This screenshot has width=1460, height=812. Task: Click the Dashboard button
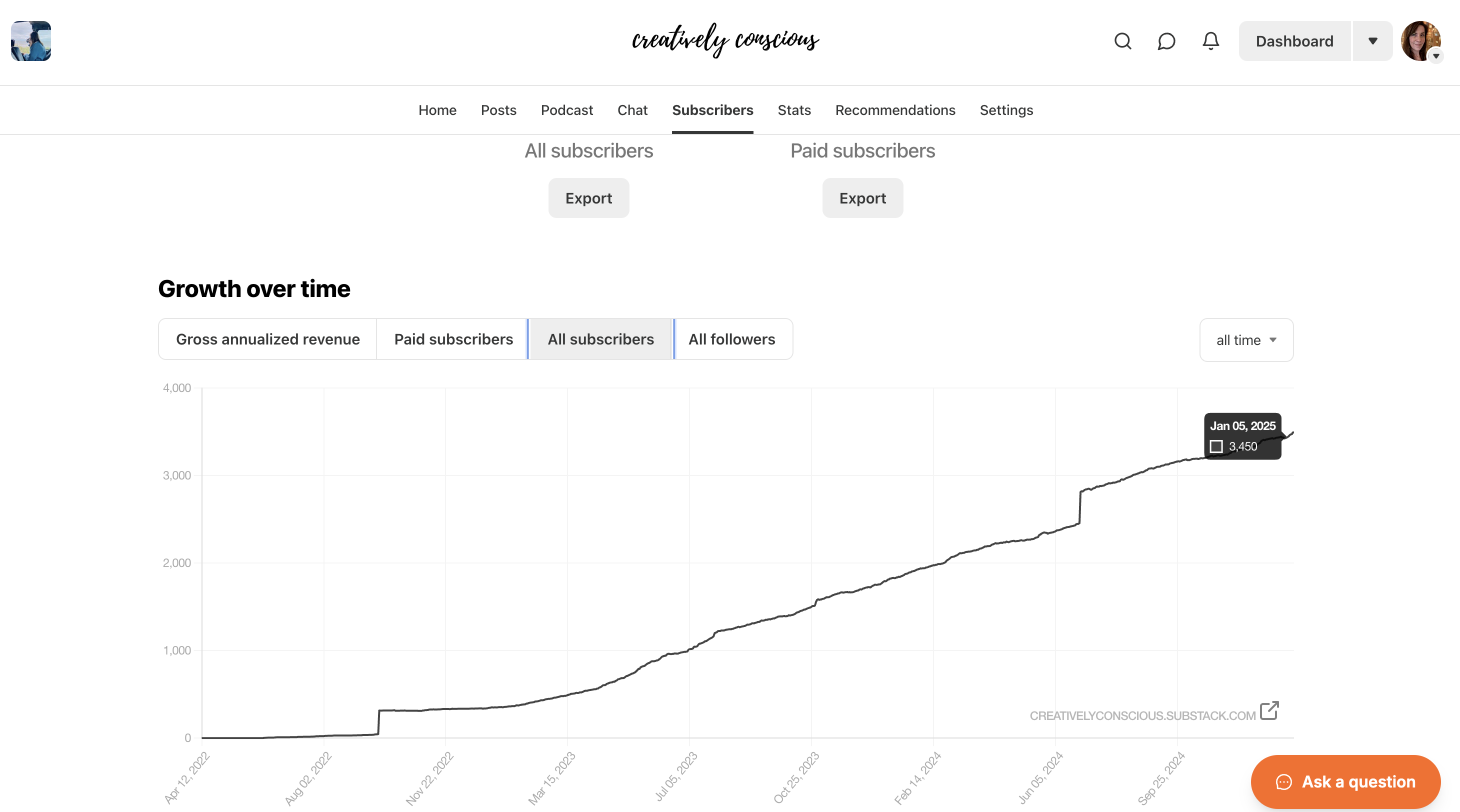pos(1294,41)
